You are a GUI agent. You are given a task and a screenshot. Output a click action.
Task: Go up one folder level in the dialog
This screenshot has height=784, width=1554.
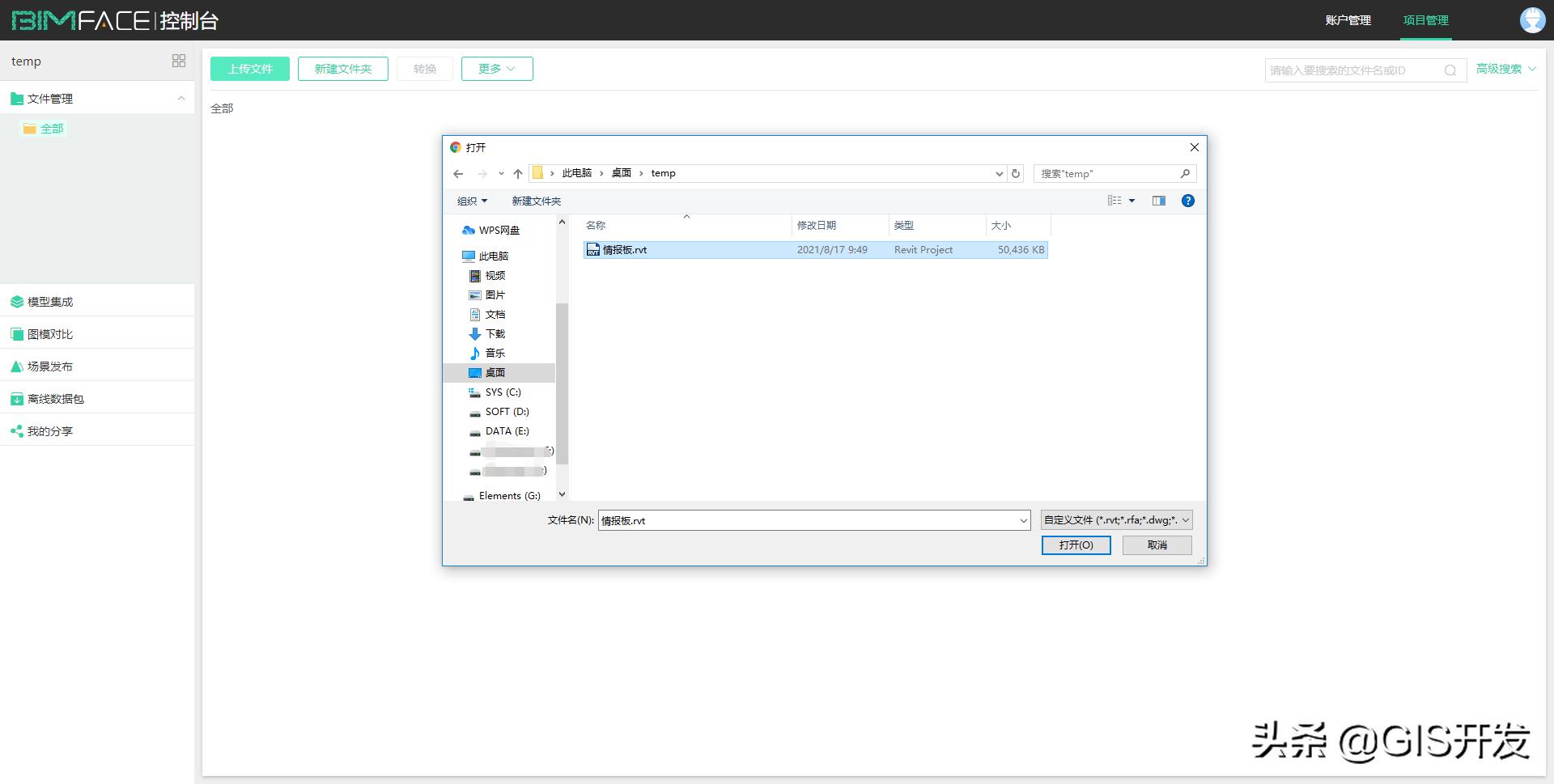pyautogui.click(x=518, y=173)
